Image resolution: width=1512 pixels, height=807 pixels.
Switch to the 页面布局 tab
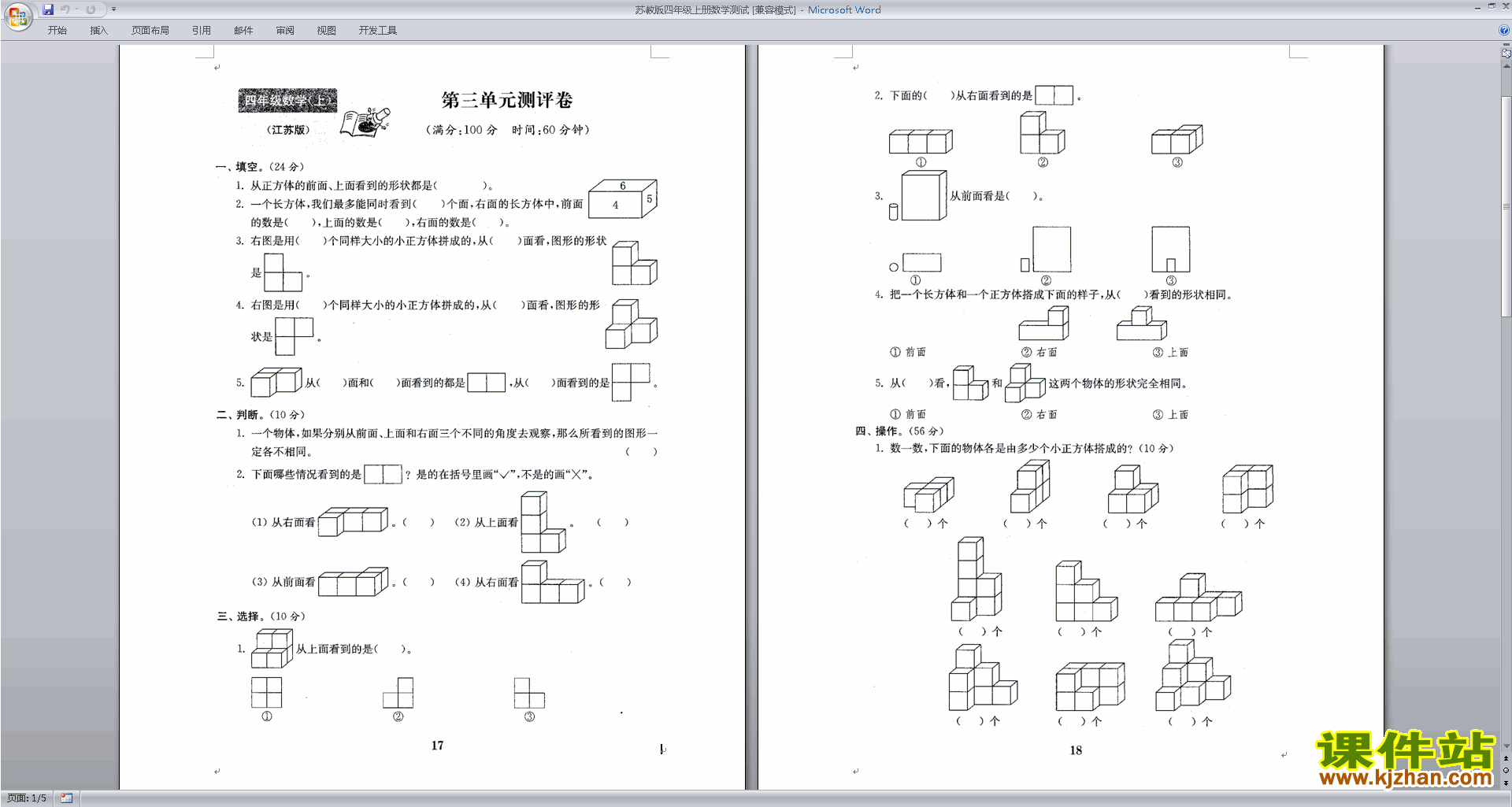pyautogui.click(x=150, y=31)
